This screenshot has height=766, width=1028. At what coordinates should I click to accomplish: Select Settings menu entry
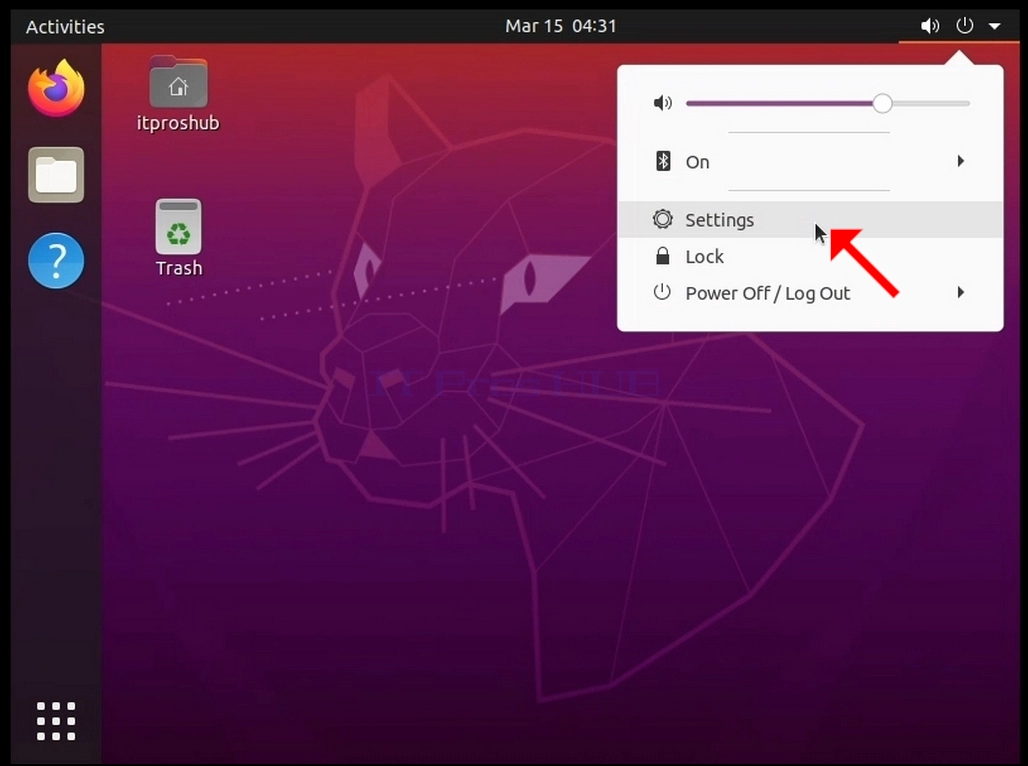point(810,220)
